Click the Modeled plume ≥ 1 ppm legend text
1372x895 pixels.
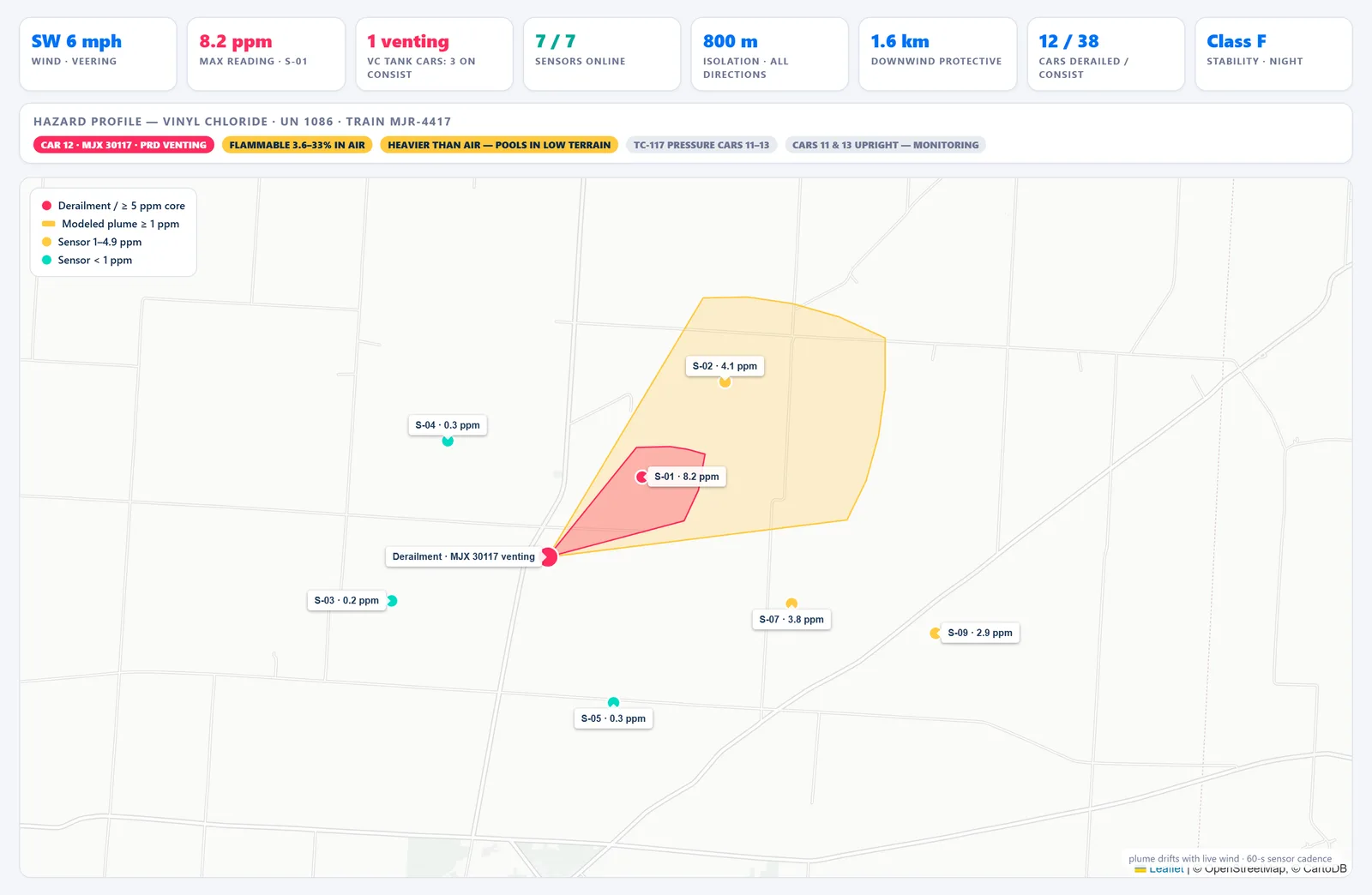120,224
